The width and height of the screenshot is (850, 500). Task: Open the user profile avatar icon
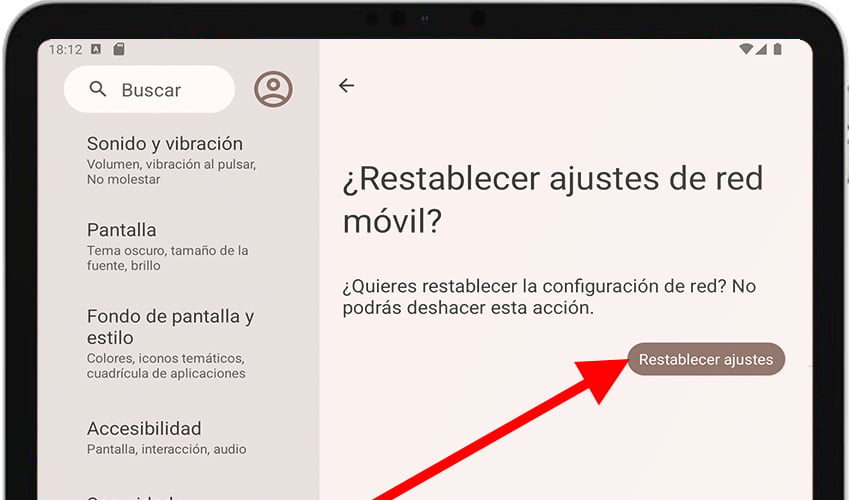point(273,89)
